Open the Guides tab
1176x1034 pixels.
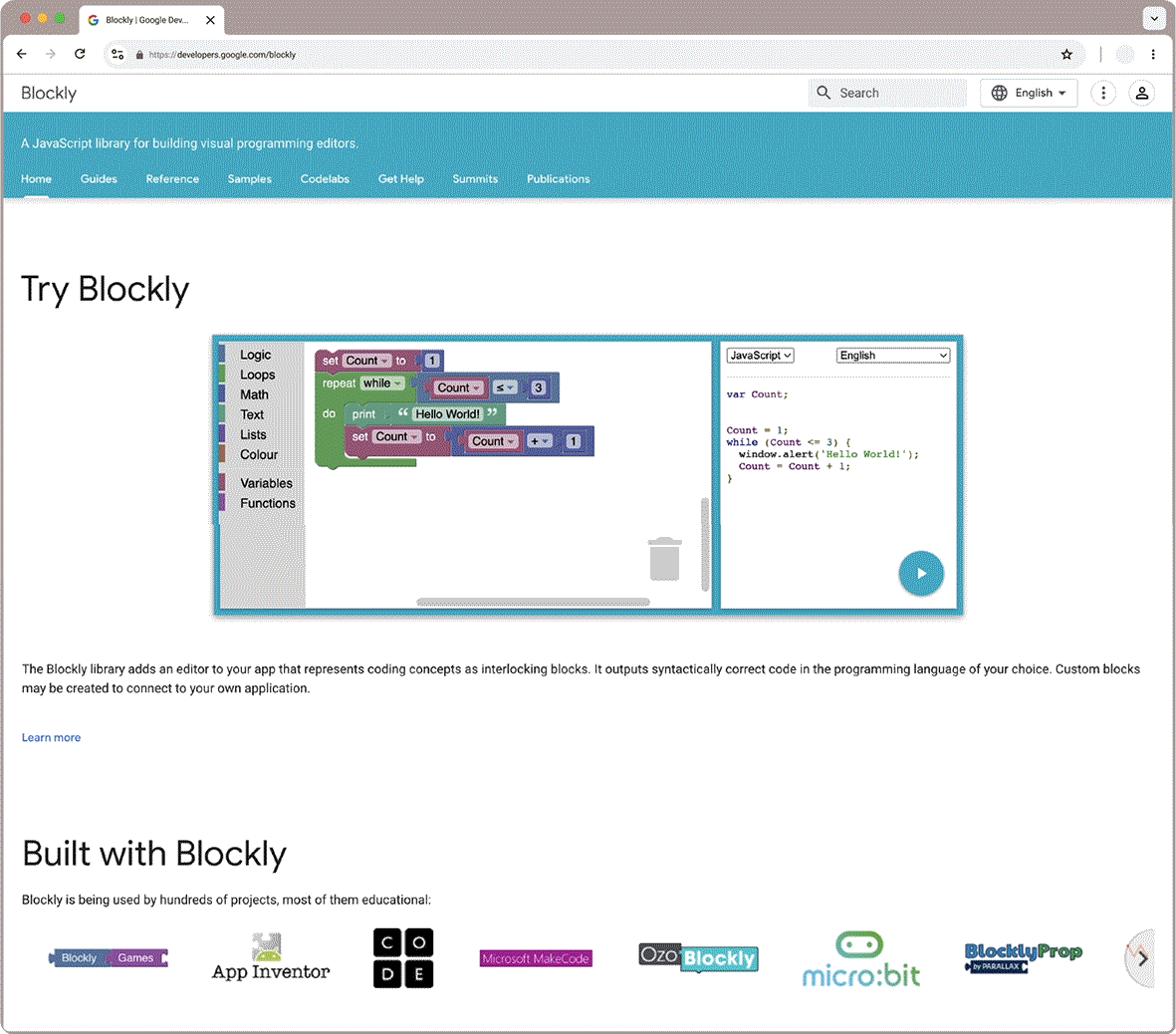(x=99, y=178)
